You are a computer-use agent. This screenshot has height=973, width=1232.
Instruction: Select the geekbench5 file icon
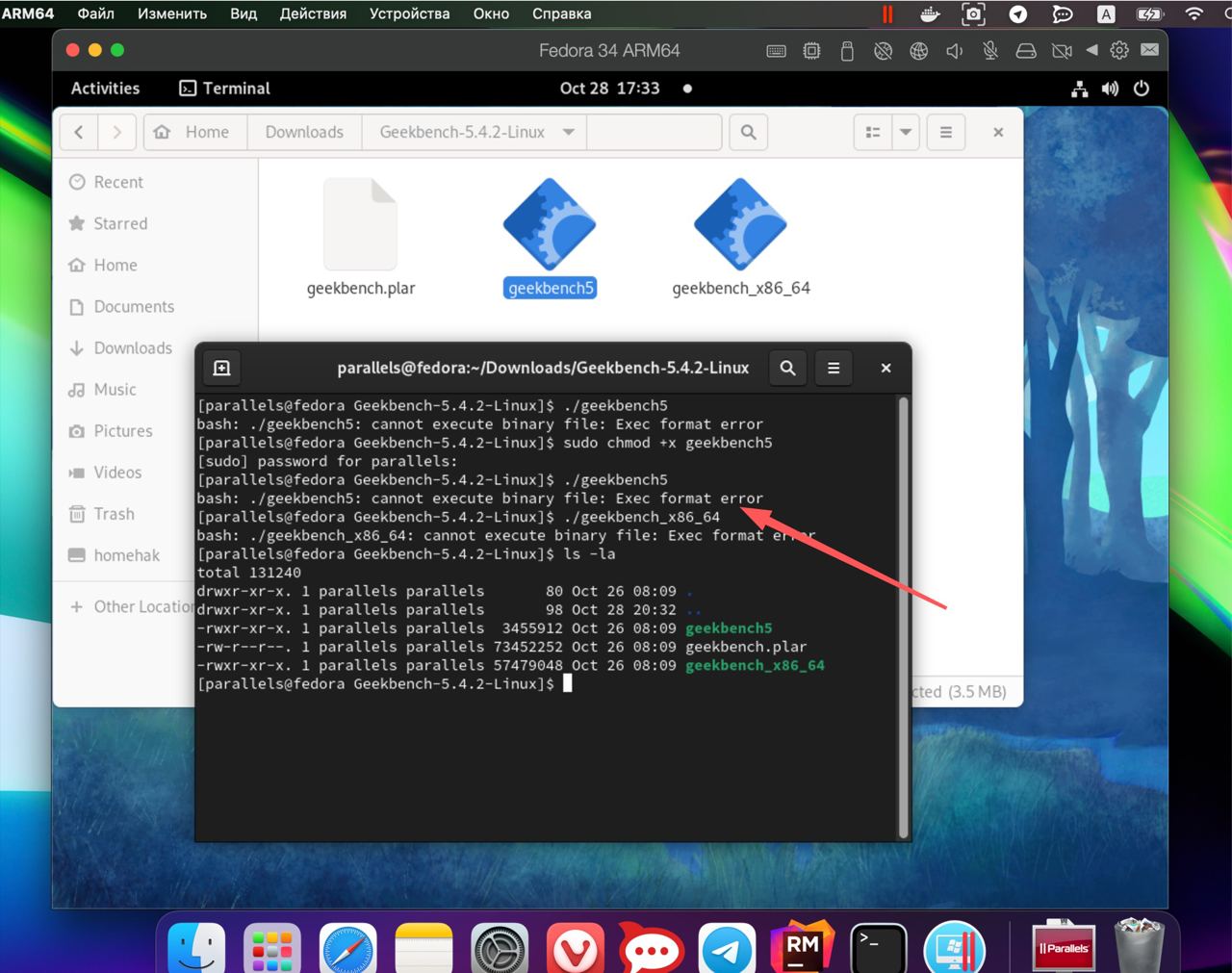[550, 224]
